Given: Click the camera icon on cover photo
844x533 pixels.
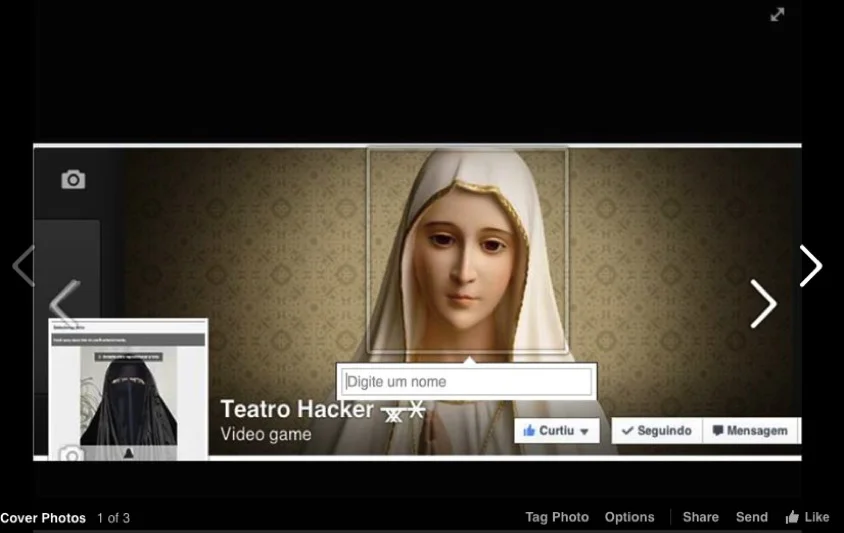Looking at the screenshot, I should click(73, 179).
